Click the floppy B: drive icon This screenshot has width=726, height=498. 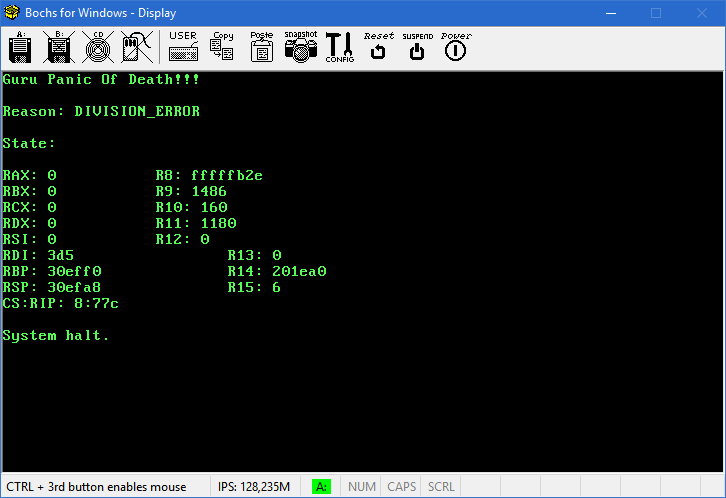click(x=59, y=47)
